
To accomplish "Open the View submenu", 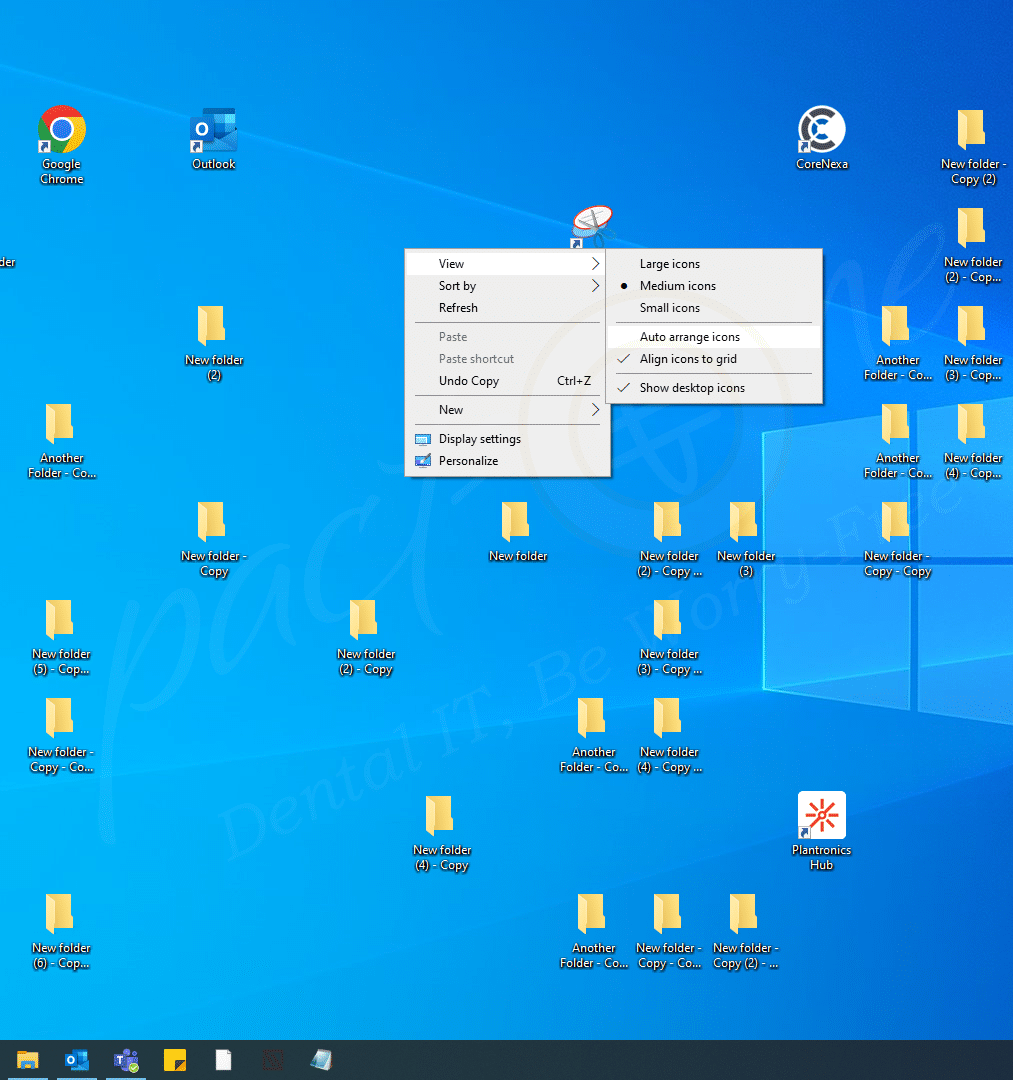I will tap(451, 263).
